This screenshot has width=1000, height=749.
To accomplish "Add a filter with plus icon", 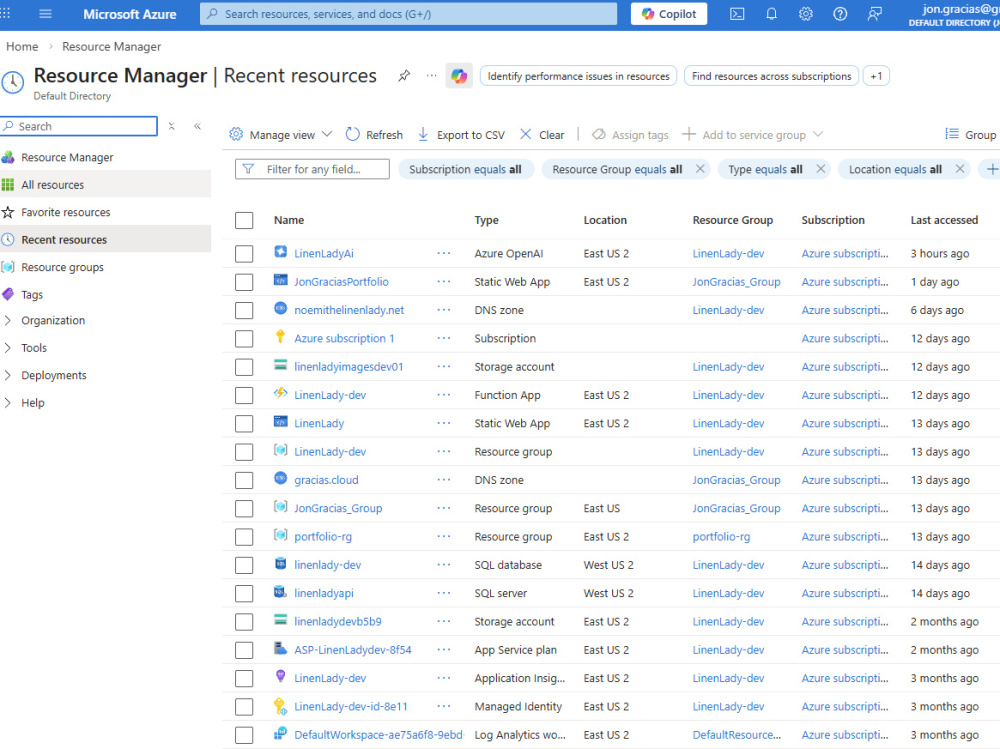I will 992,169.
